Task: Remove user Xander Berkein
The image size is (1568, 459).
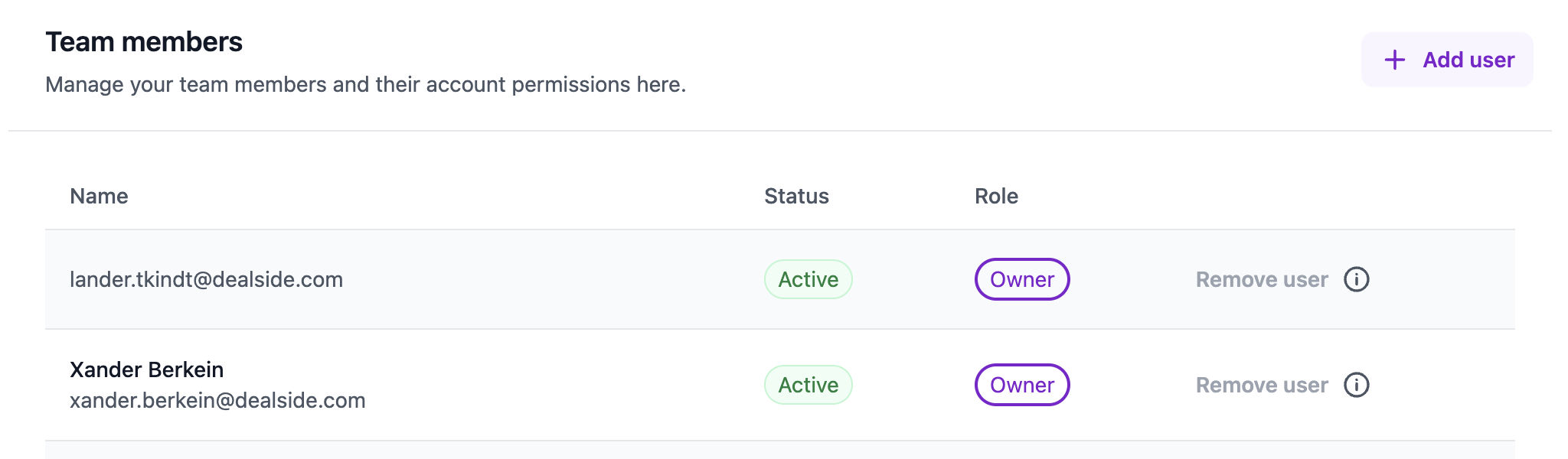Action: 1261,385
